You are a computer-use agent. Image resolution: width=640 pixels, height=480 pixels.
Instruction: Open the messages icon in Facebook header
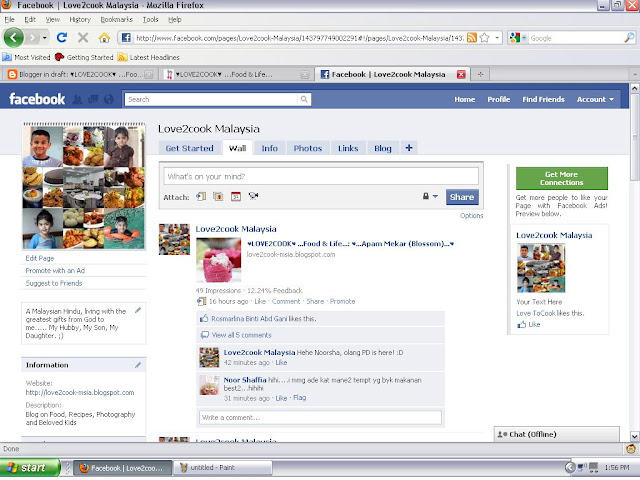pos(93,99)
